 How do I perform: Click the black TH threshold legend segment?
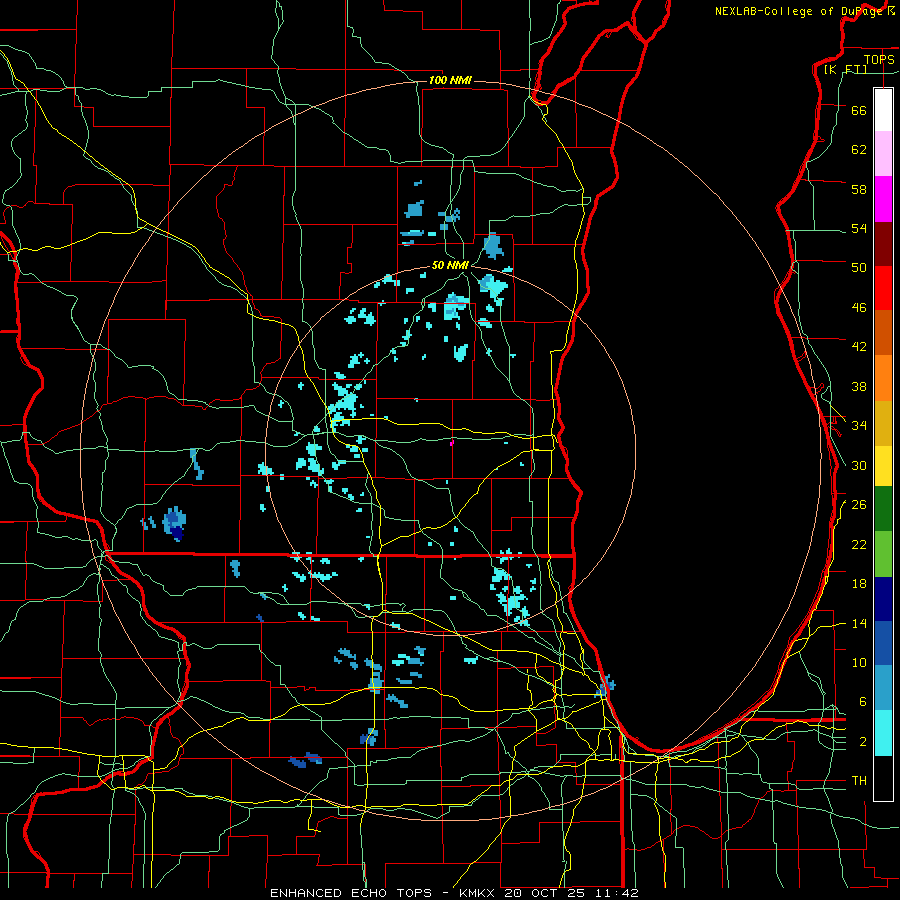[x=883, y=778]
